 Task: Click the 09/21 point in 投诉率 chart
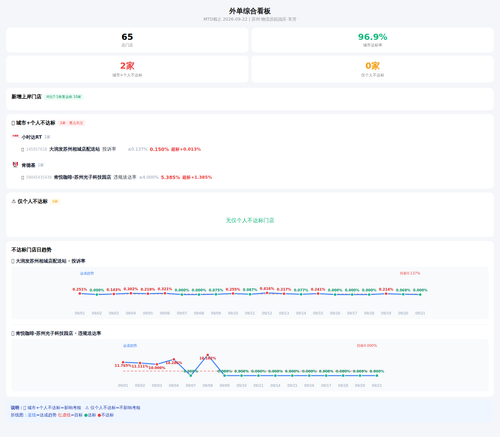coord(420,294)
